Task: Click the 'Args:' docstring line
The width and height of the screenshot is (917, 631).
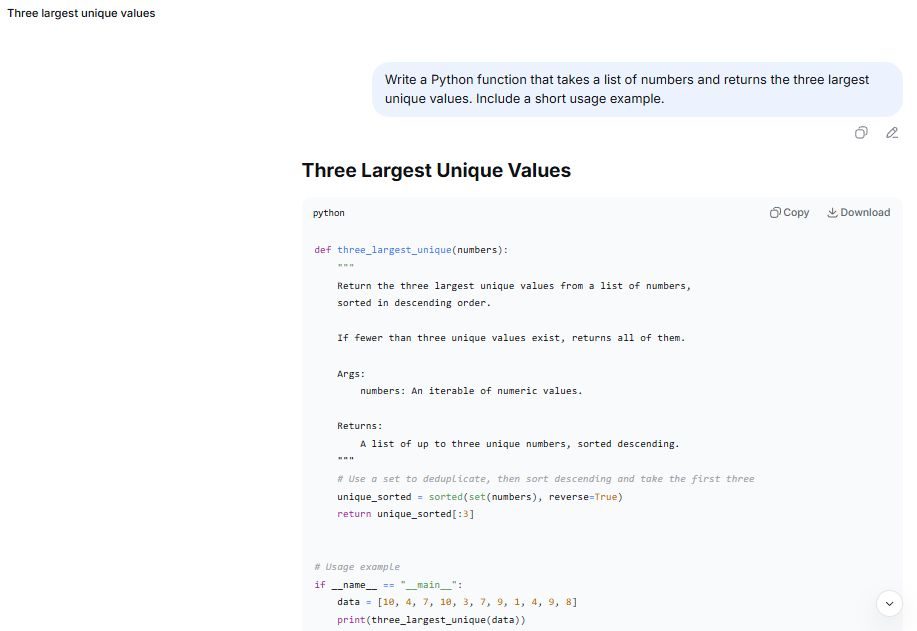Action: [x=351, y=374]
